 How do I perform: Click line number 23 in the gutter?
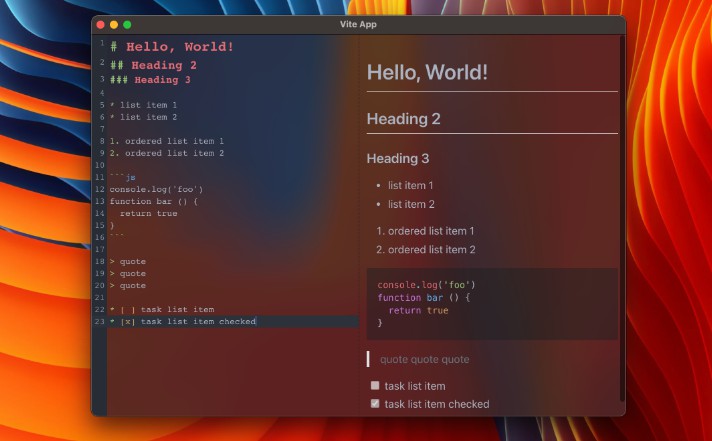pyautogui.click(x=100, y=322)
